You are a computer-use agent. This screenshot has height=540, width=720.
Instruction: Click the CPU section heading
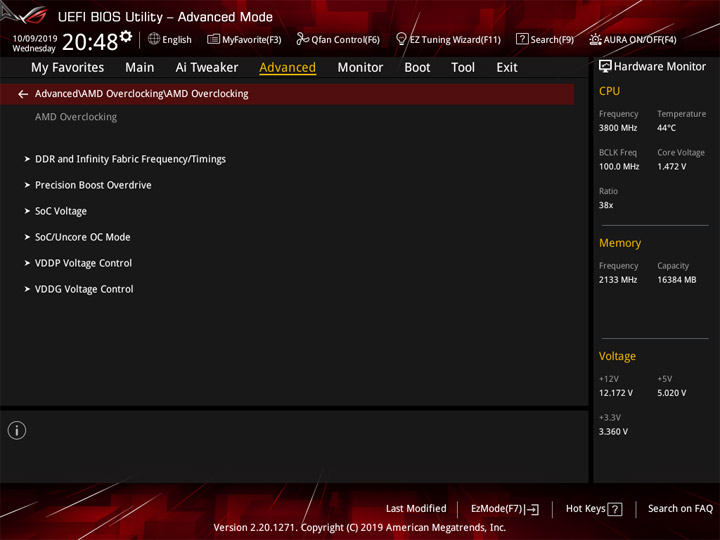tap(609, 91)
